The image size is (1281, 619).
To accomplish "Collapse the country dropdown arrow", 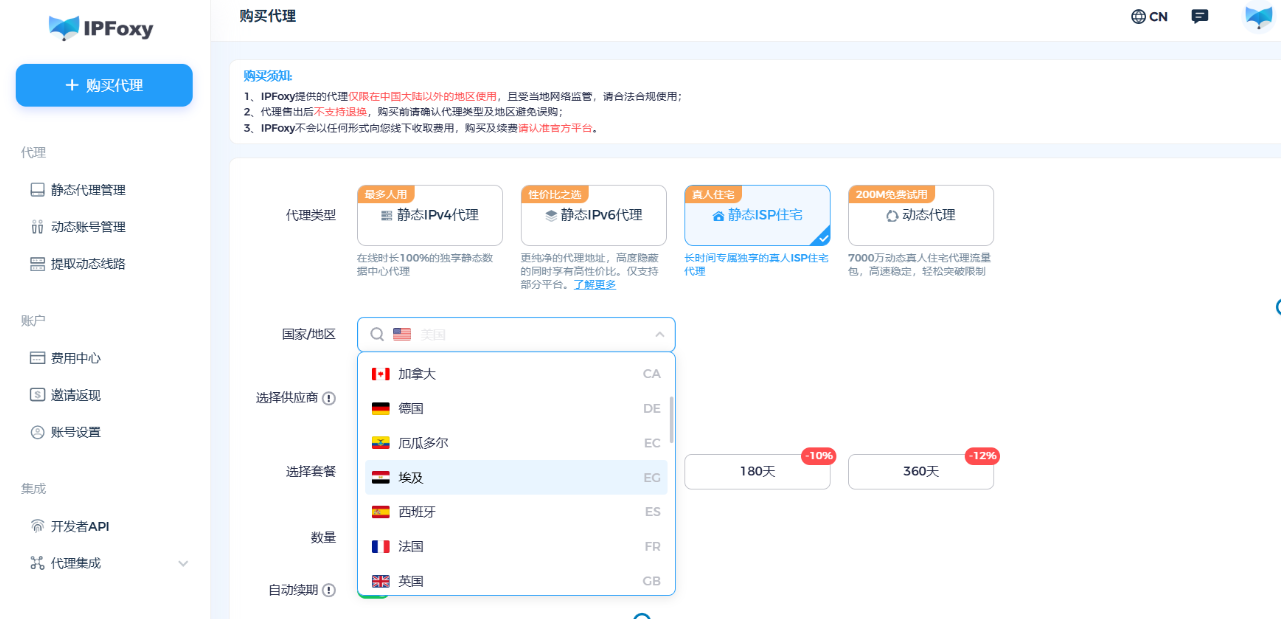I will click(660, 334).
